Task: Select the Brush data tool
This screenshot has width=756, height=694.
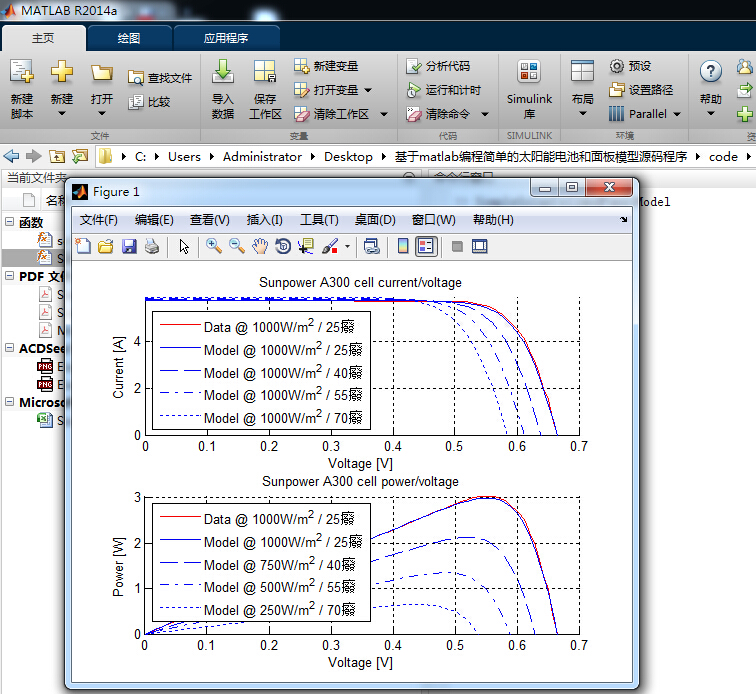Action: pyautogui.click(x=330, y=246)
